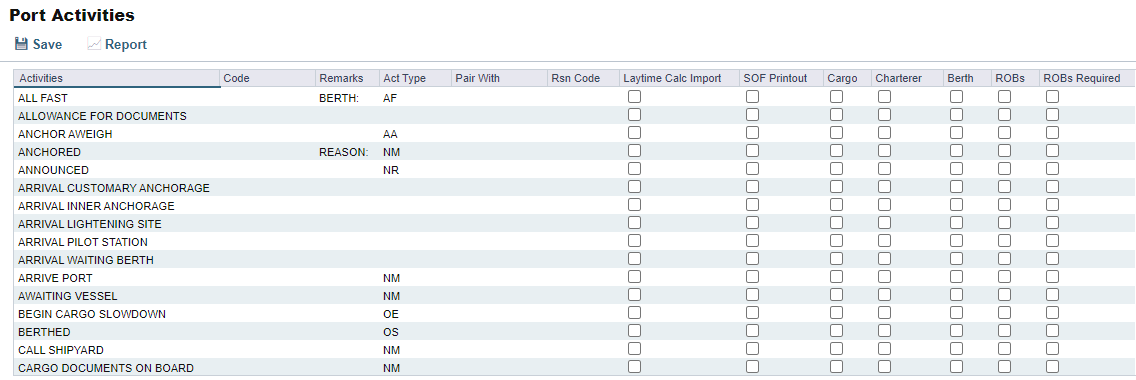1136x380 pixels.
Task: Click the Save button label
Action: pyautogui.click(x=47, y=45)
